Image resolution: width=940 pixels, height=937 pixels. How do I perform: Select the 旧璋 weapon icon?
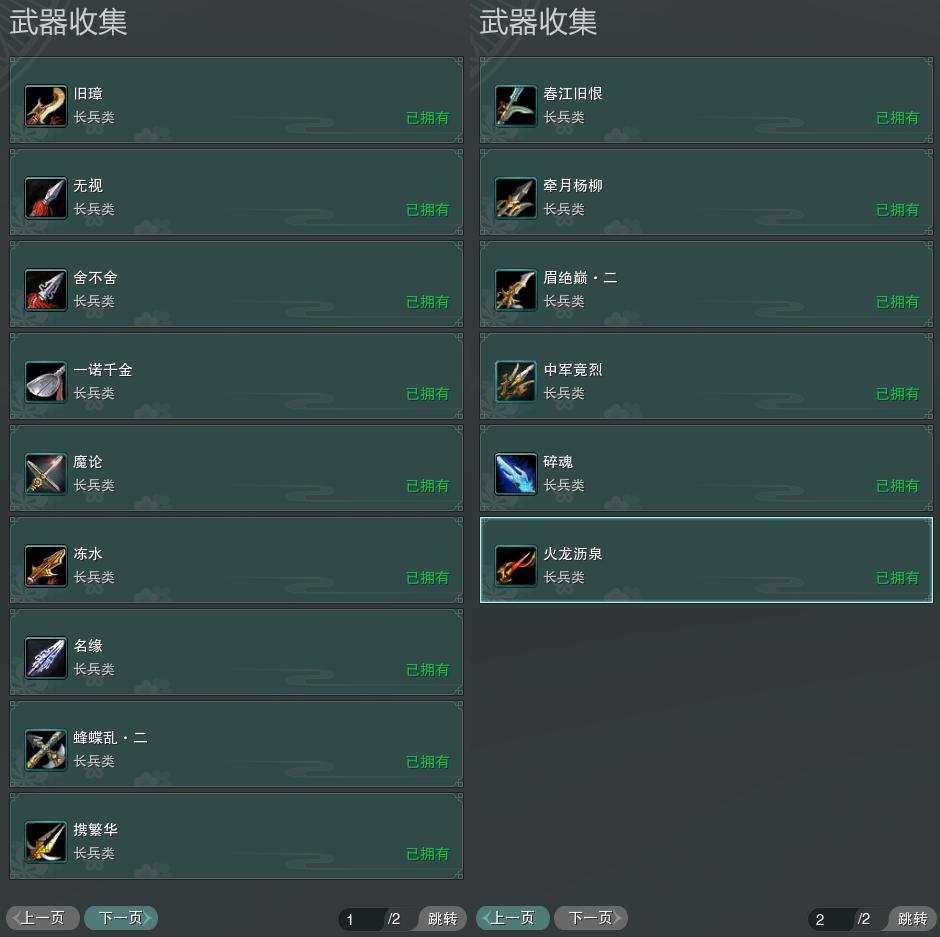46,106
